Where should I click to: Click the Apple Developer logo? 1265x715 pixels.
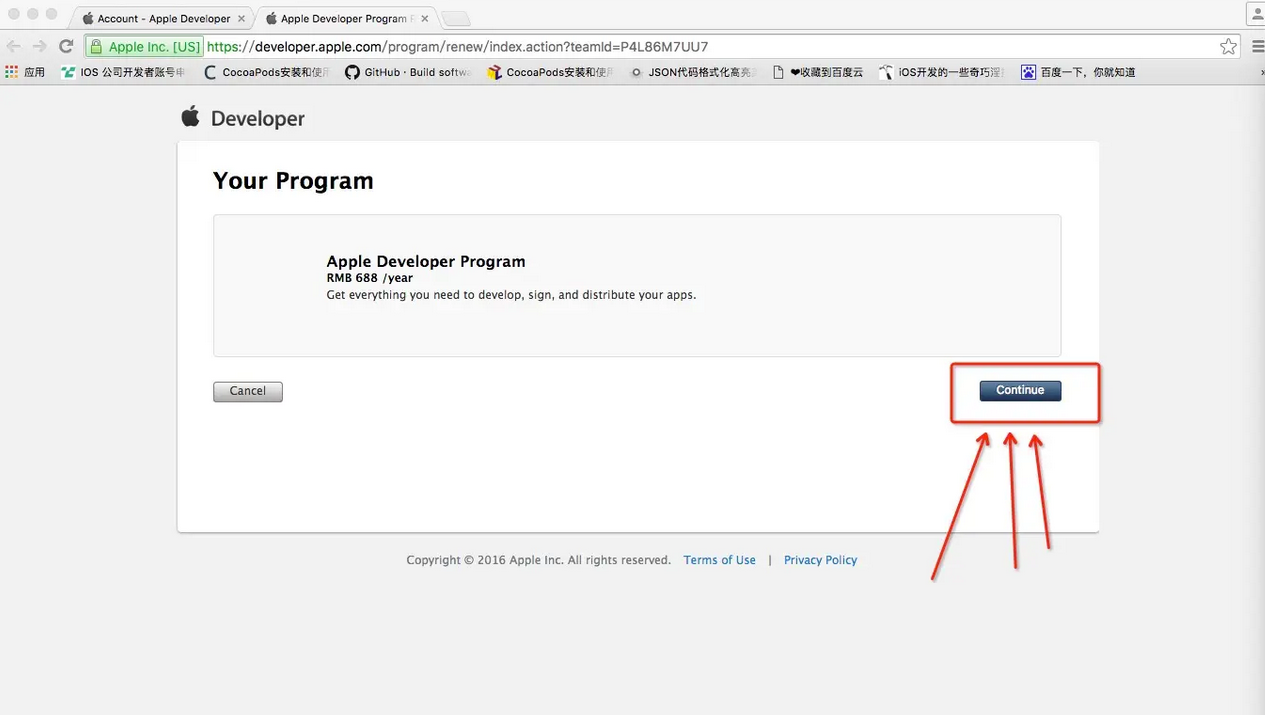[242, 118]
